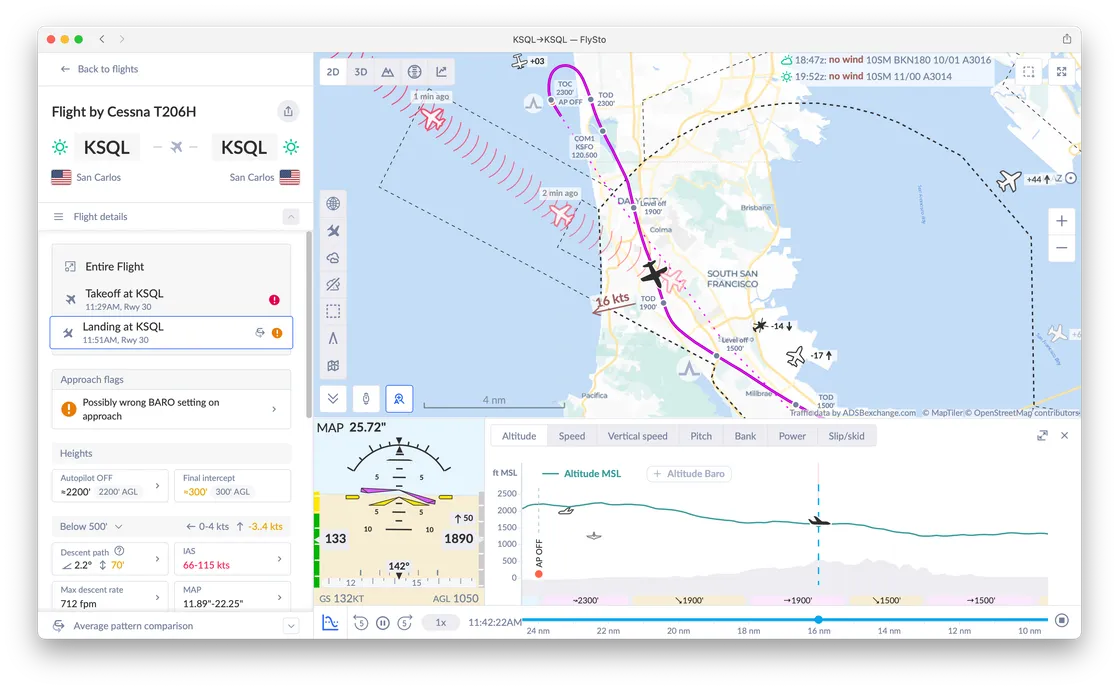Toggle the weather cloud layer icon
1120x690 pixels.
pyautogui.click(x=333, y=258)
